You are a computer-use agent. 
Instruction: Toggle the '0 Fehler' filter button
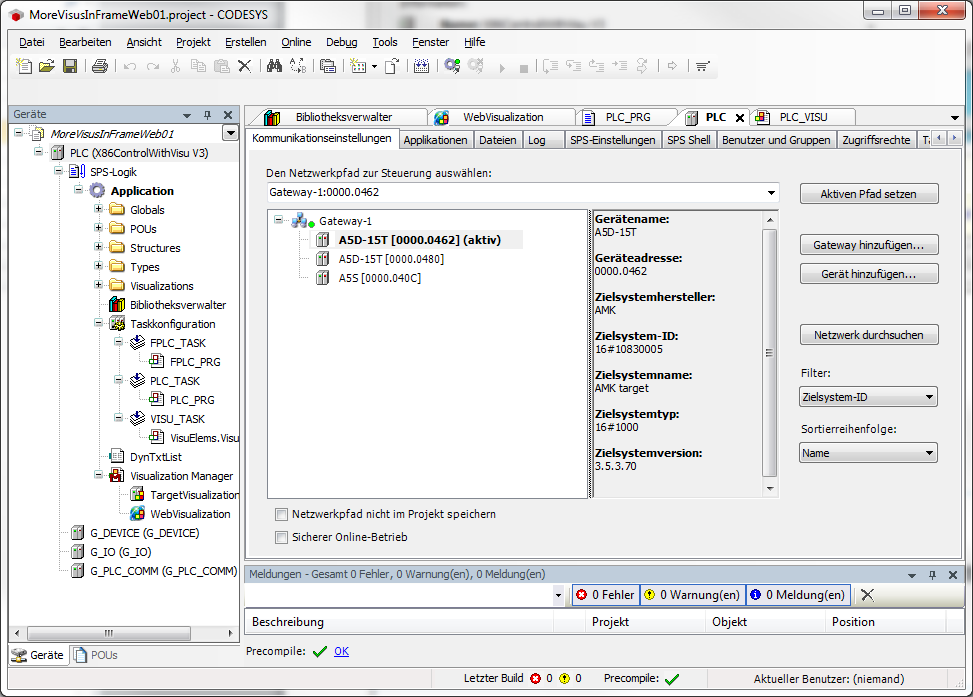tap(605, 595)
